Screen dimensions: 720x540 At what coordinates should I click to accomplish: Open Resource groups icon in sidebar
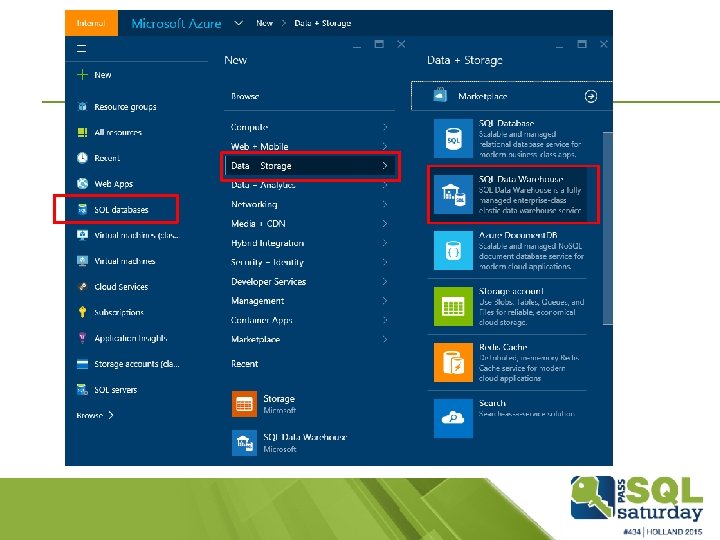click(82, 107)
